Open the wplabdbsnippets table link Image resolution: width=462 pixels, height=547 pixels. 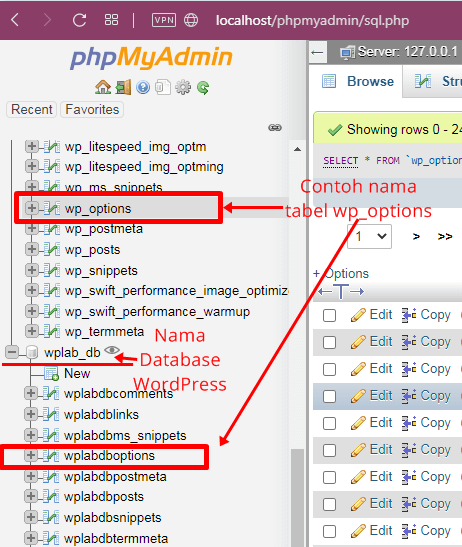point(113,517)
